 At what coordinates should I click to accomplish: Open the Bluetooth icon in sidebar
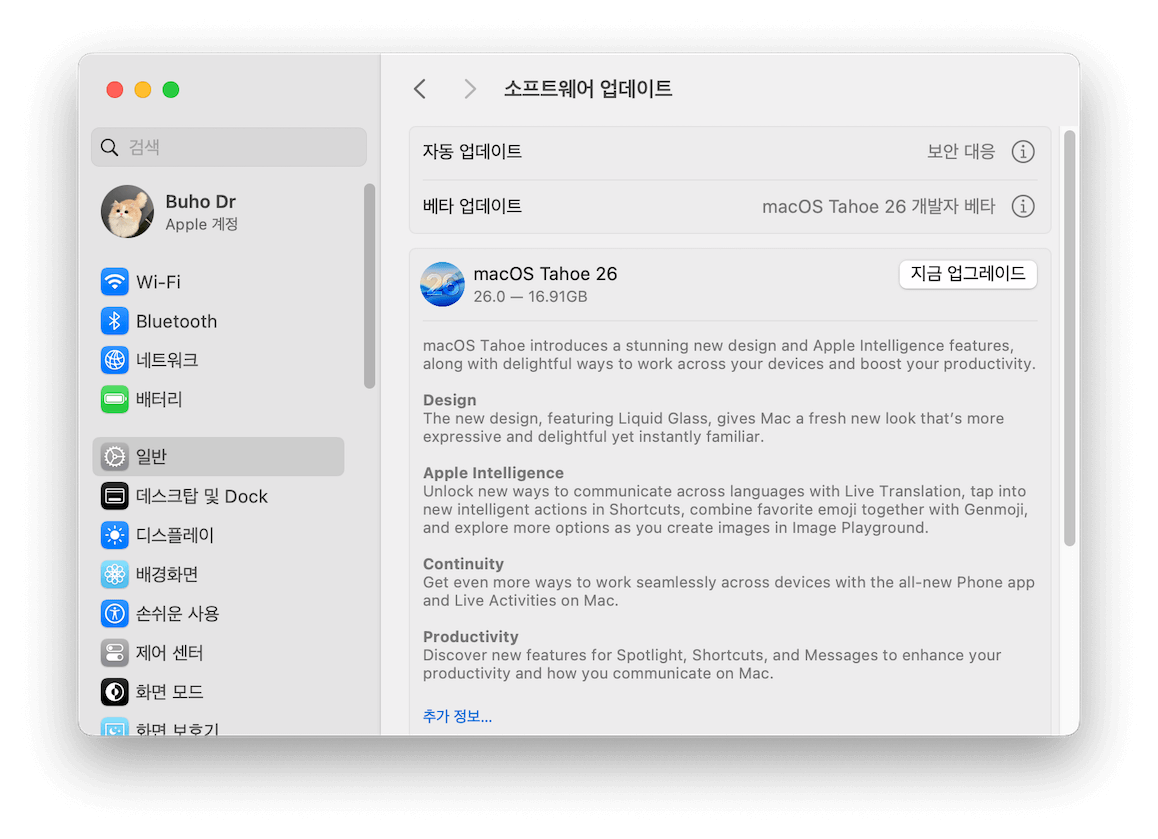[x=114, y=321]
